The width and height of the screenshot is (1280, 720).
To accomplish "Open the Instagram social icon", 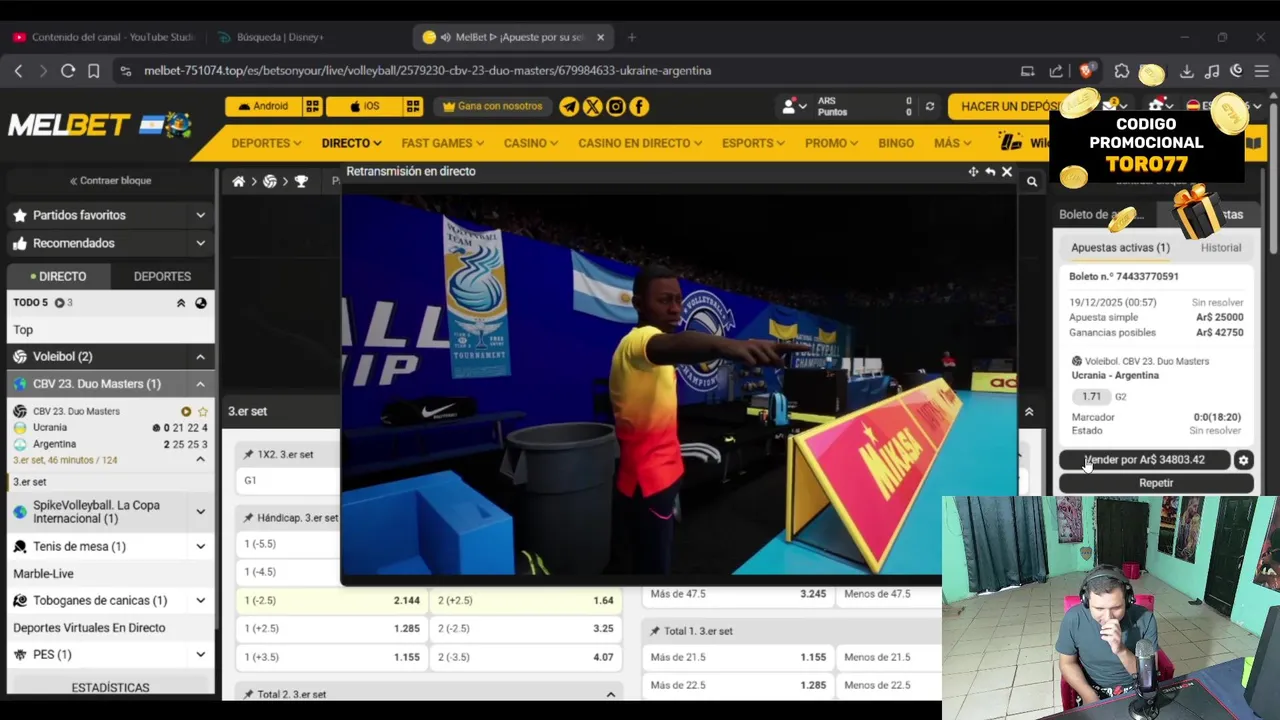I will coord(616,106).
